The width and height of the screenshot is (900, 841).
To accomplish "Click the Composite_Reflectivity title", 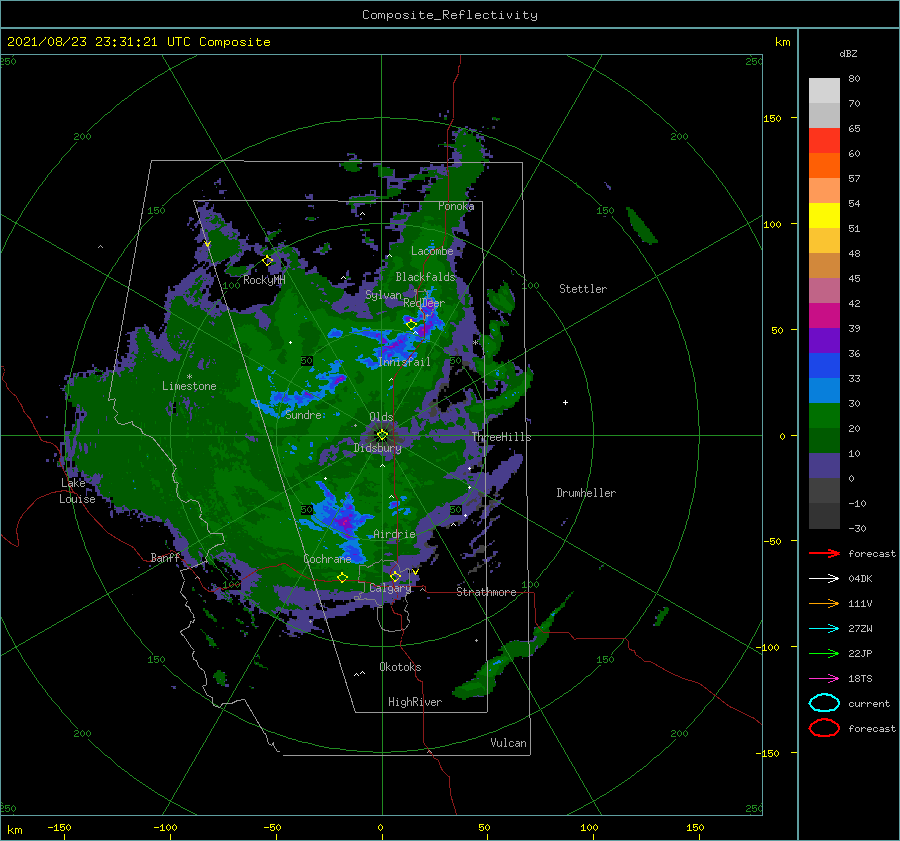I will pos(450,15).
